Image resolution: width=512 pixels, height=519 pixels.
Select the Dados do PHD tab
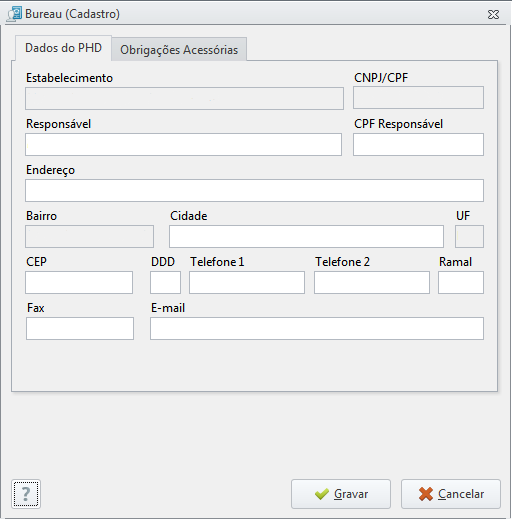pyautogui.click(x=63, y=48)
